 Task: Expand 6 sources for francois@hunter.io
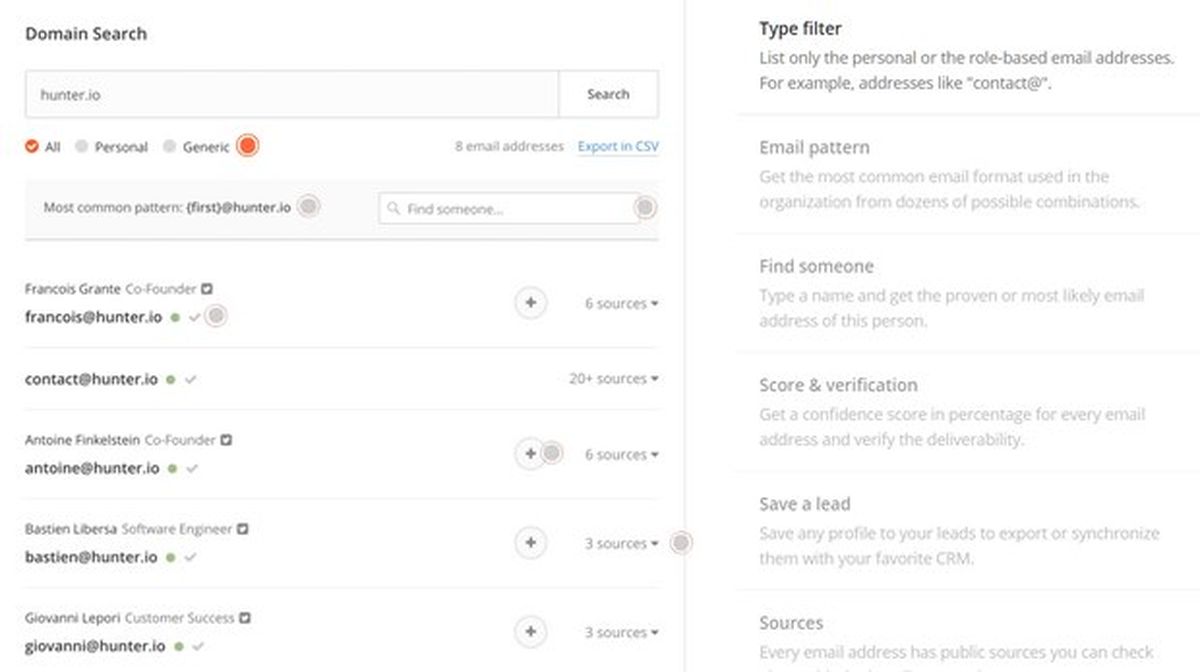click(621, 303)
